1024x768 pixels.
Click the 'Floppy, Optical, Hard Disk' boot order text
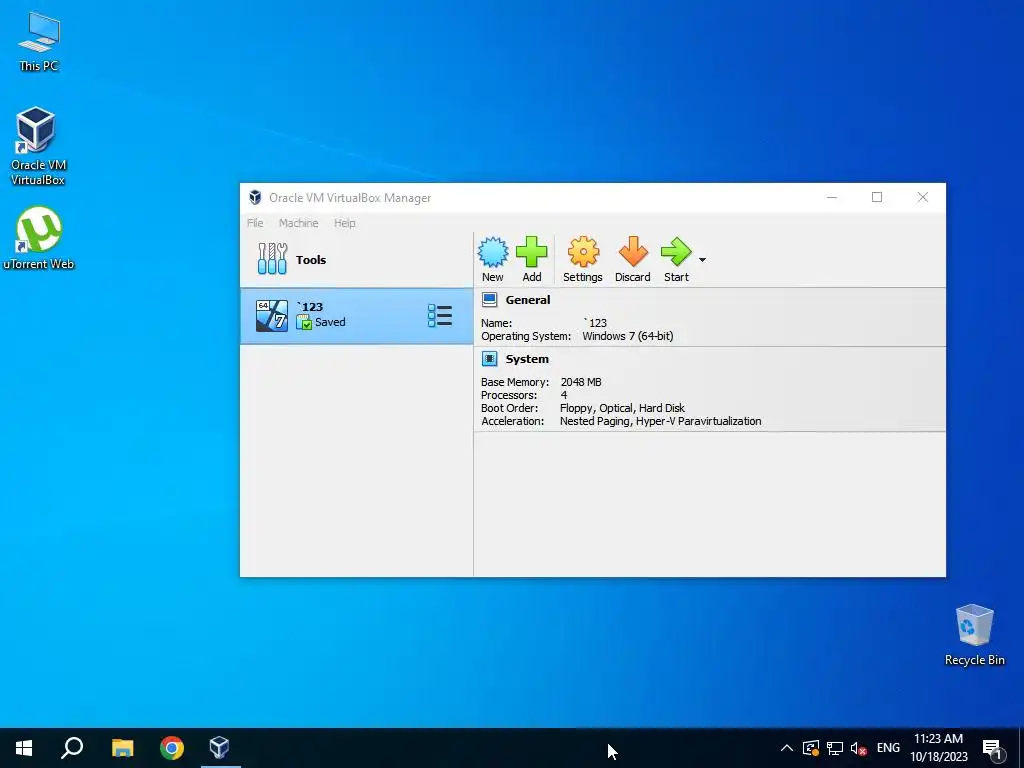pos(622,408)
